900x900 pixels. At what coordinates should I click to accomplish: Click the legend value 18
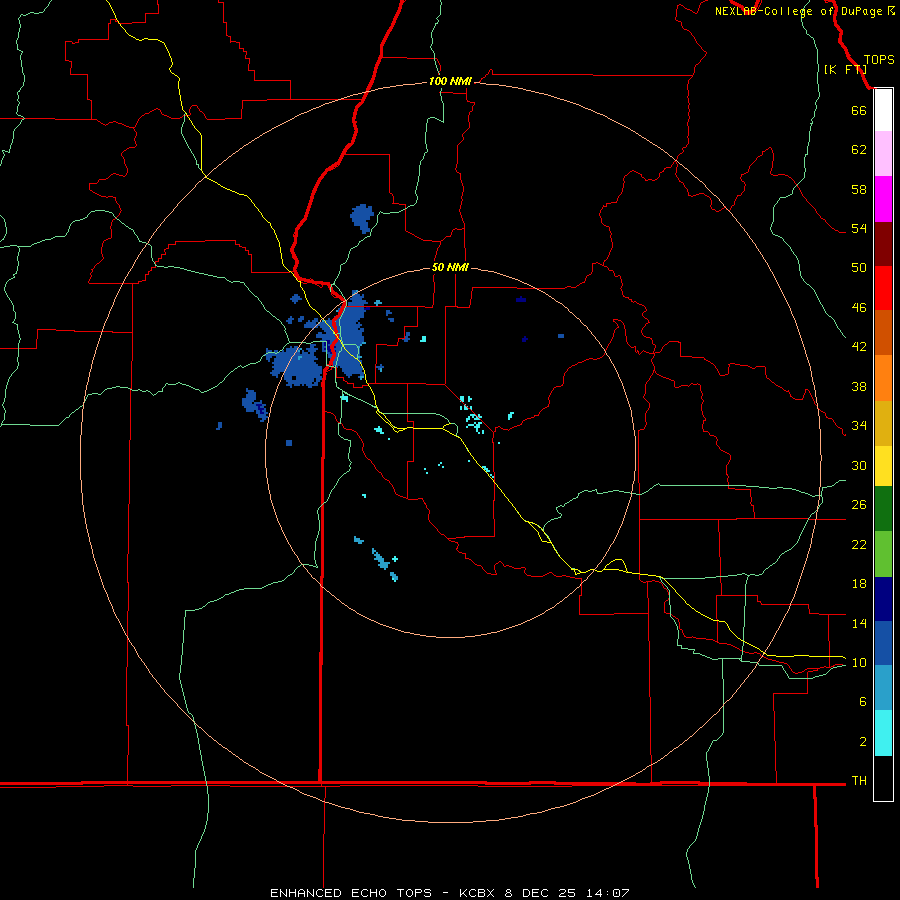pyautogui.click(x=859, y=584)
